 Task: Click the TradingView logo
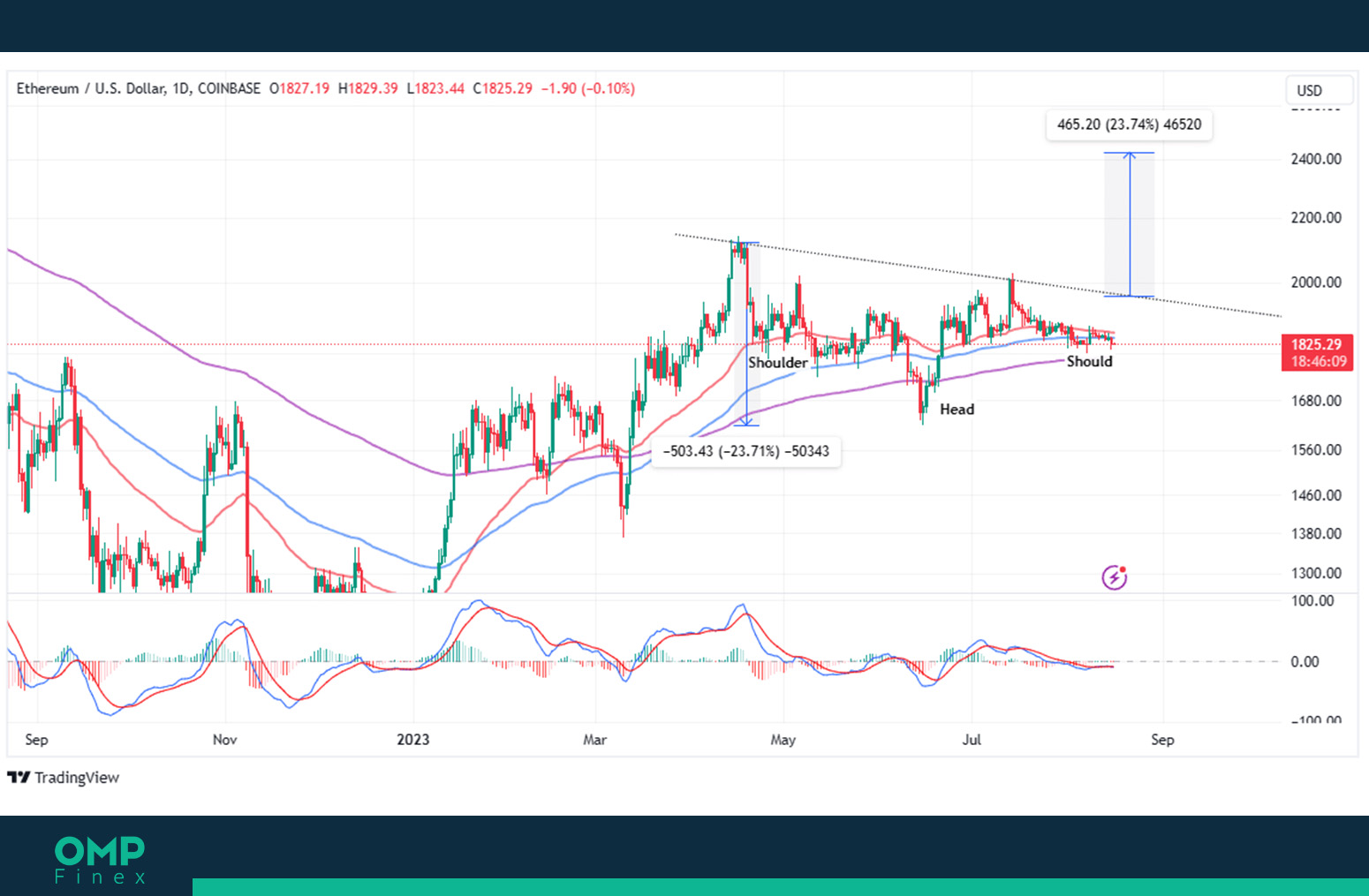64,778
